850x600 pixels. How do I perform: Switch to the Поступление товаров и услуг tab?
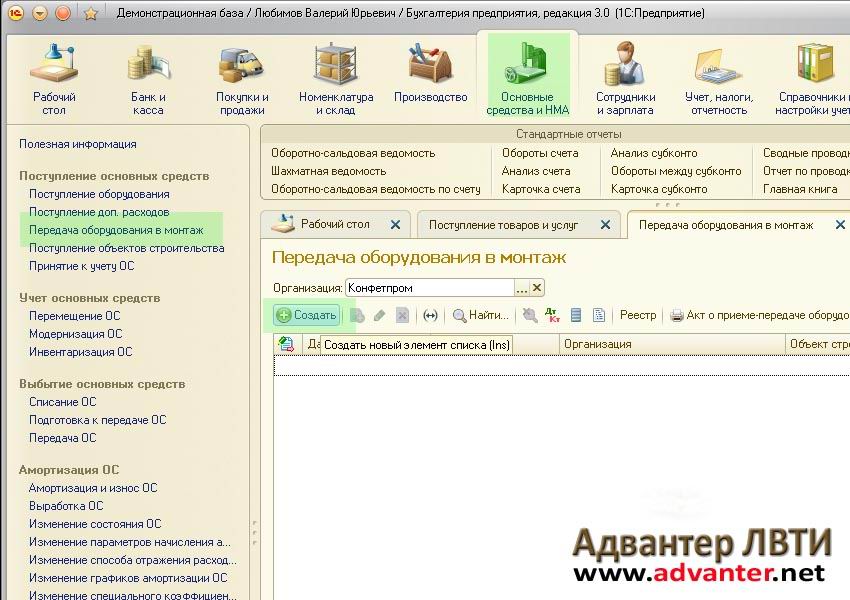pos(503,224)
